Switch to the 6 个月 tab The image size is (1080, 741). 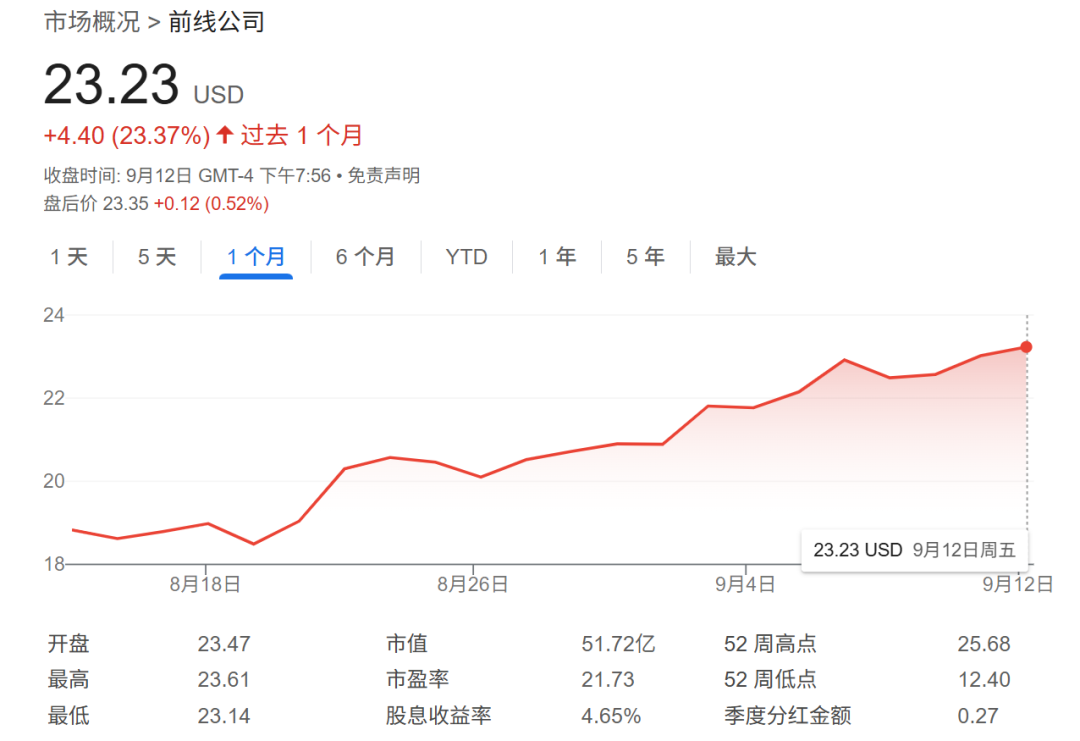click(x=365, y=257)
